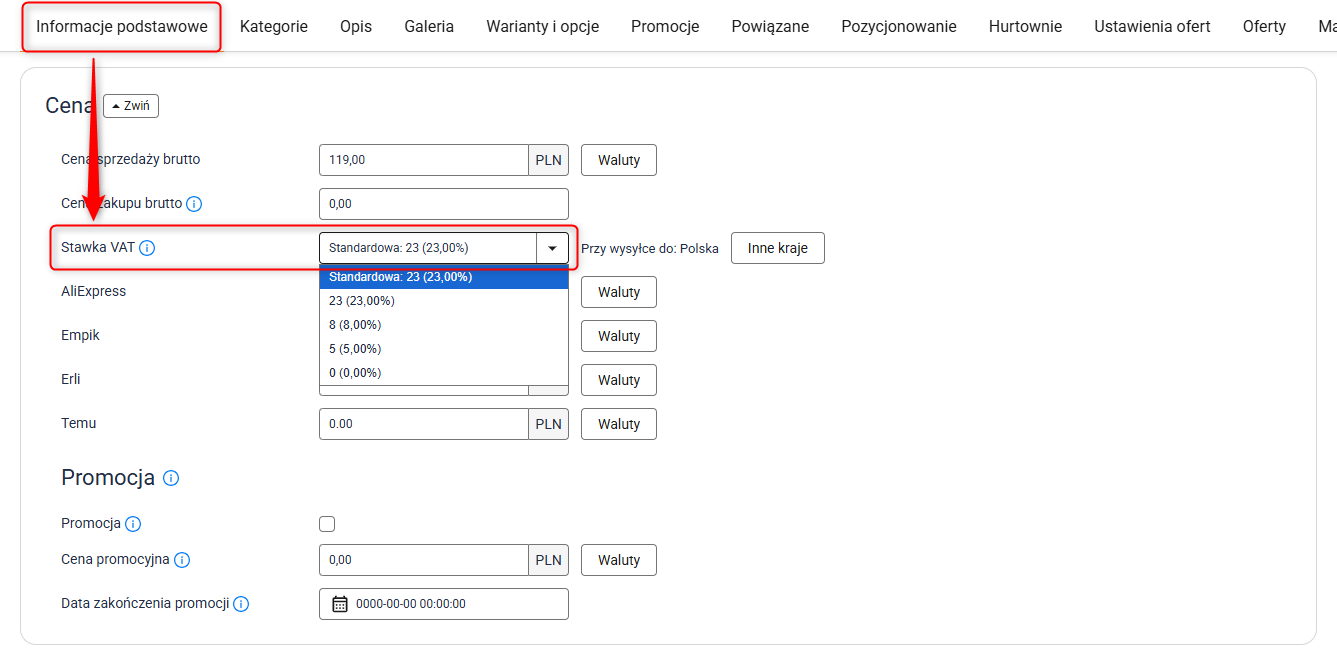Click Waluty button beside Cena sprzedaży brutto
The height and width of the screenshot is (663, 1337).
click(618, 160)
